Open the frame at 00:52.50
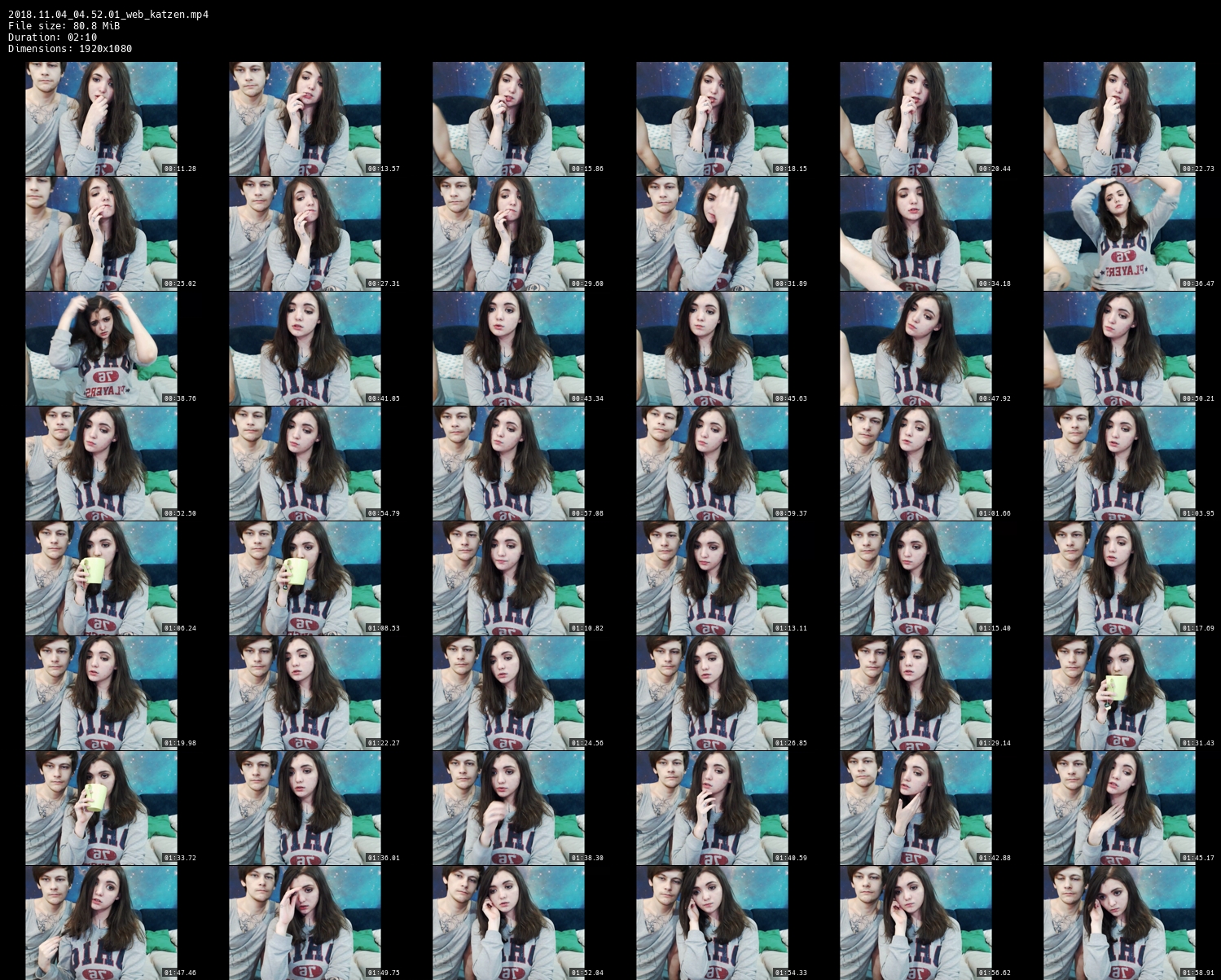 pyautogui.click(x=101, y=464)
